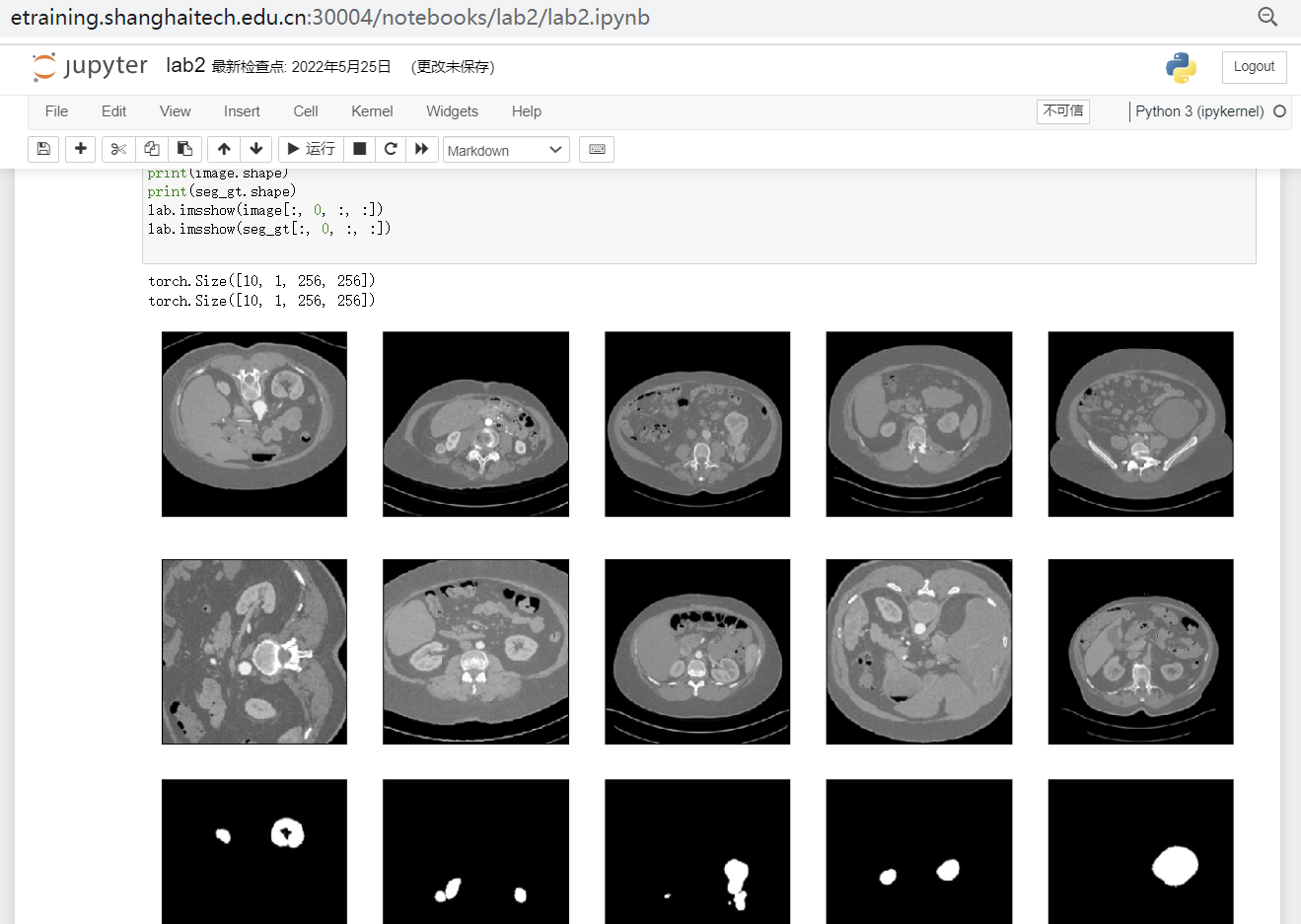1301x924 pixels.
Task: Restart the kernel with circular arrow
Action: point(391,149)
